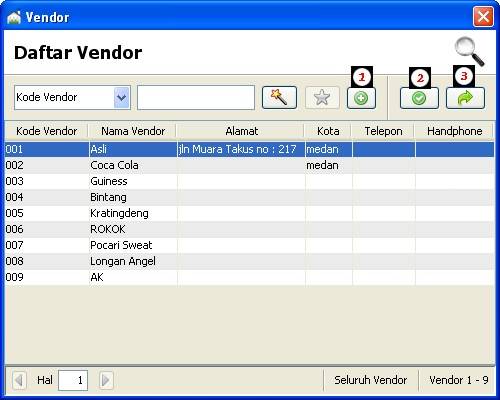Click the grey star button
Viewport: 500px width, 400px height.
coord(322,97)
